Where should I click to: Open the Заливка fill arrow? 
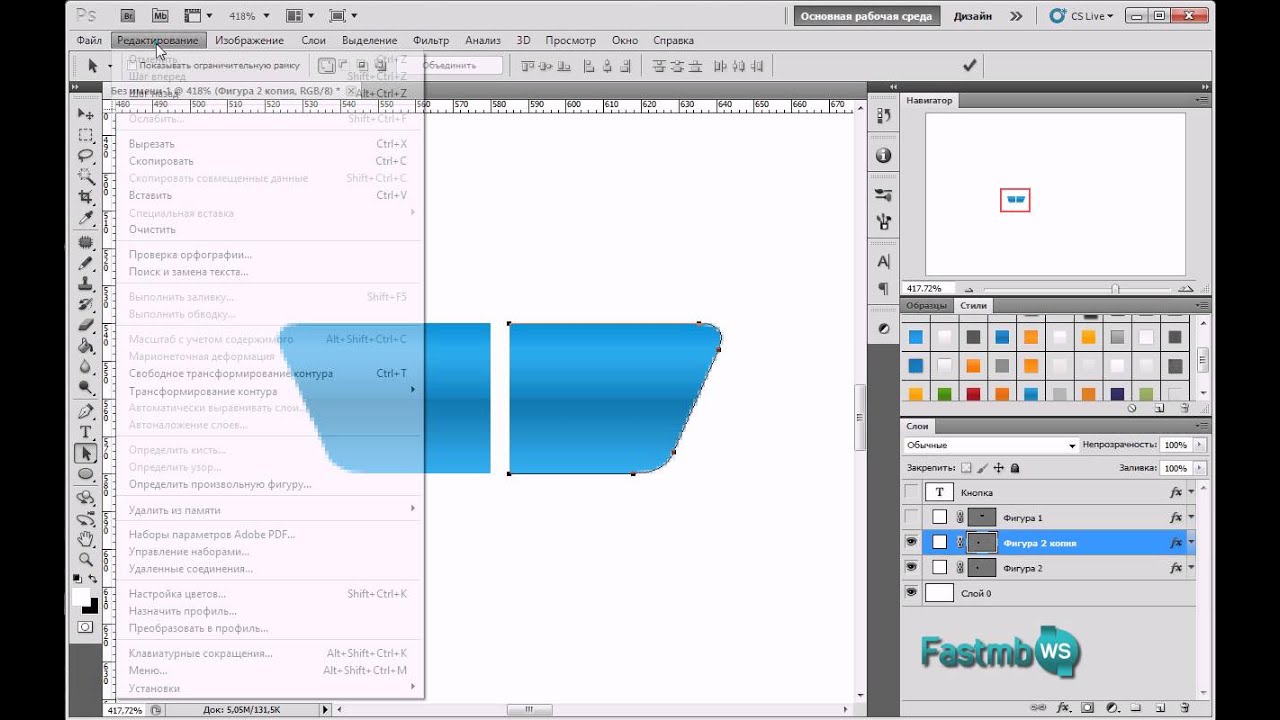tap(1200, 468)
